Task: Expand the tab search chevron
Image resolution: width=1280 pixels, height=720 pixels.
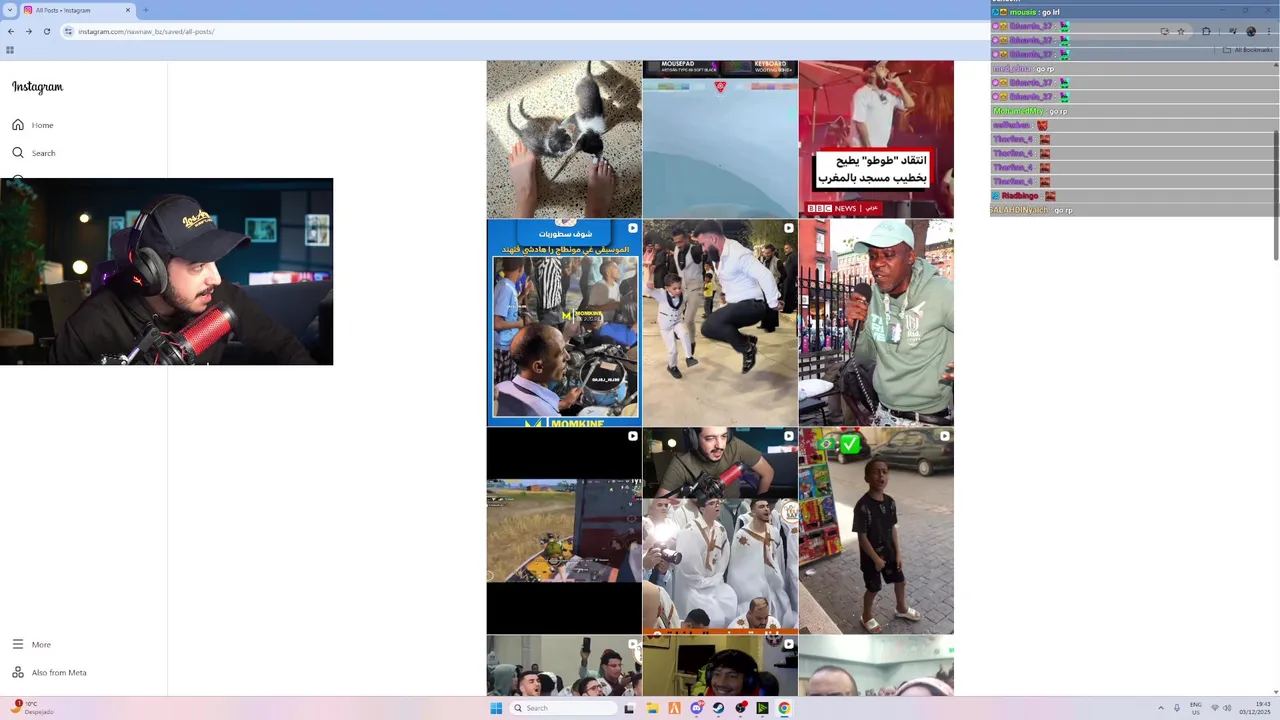Action: point(10,10)
